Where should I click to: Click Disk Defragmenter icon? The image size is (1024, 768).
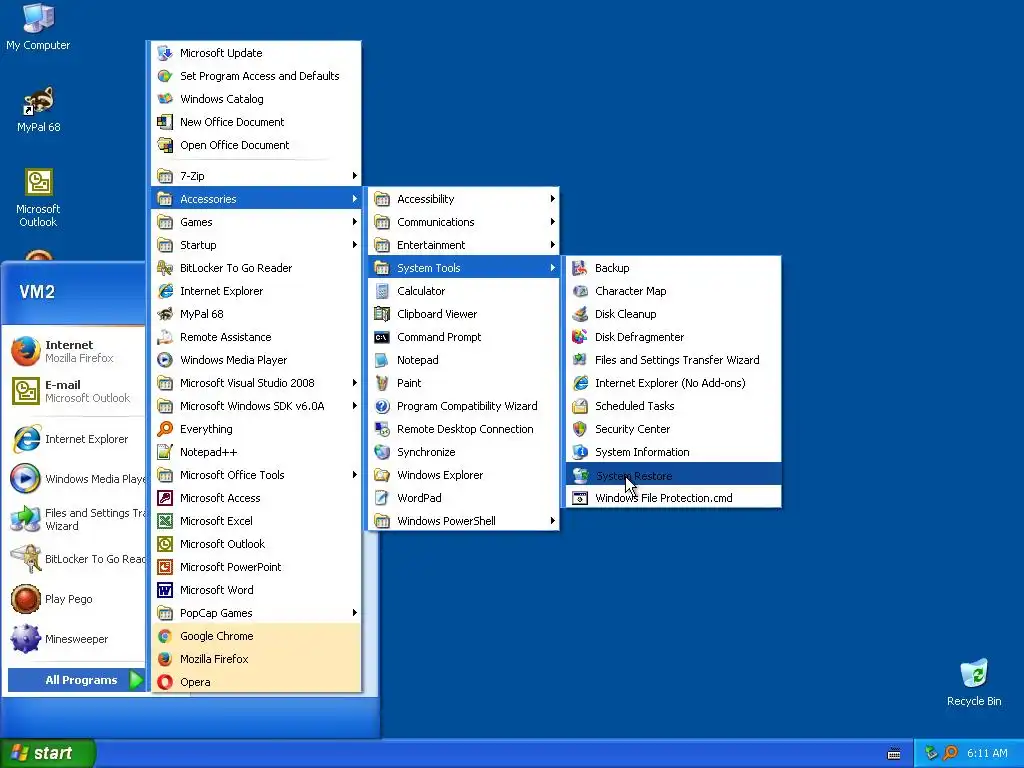(580, 337)
